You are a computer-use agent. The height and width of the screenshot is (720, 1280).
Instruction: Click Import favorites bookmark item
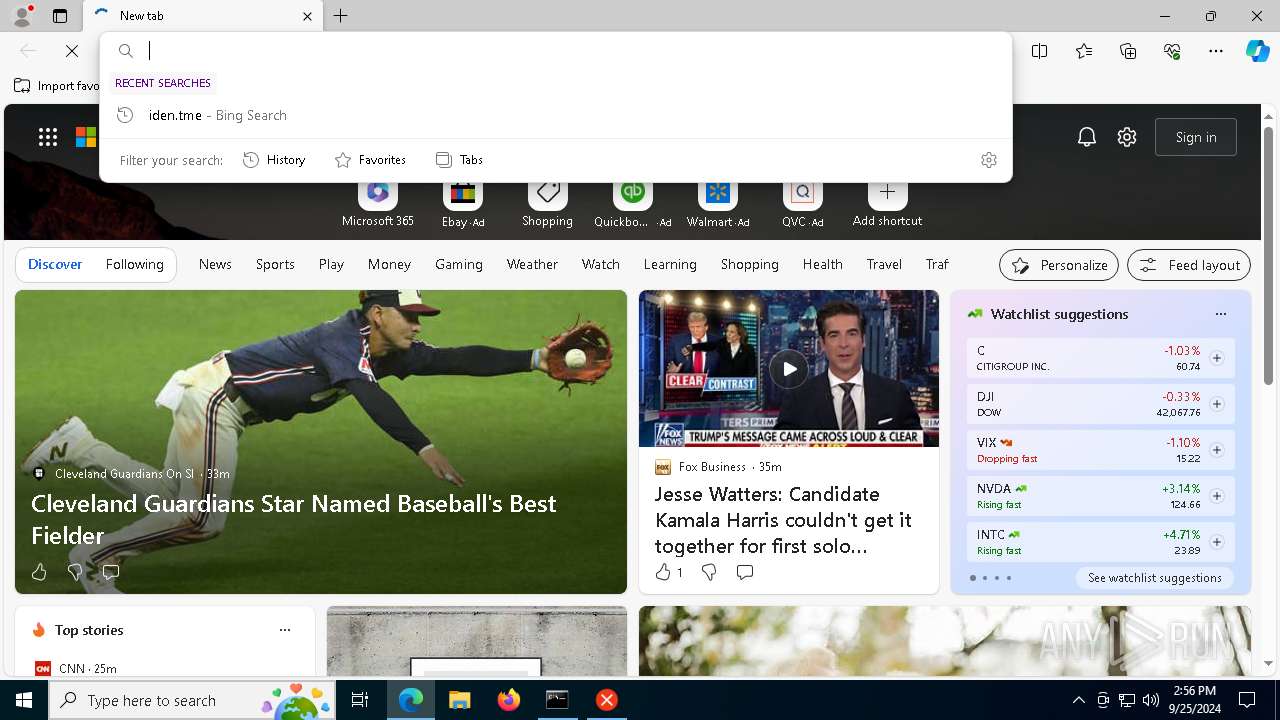click(57, 86)
